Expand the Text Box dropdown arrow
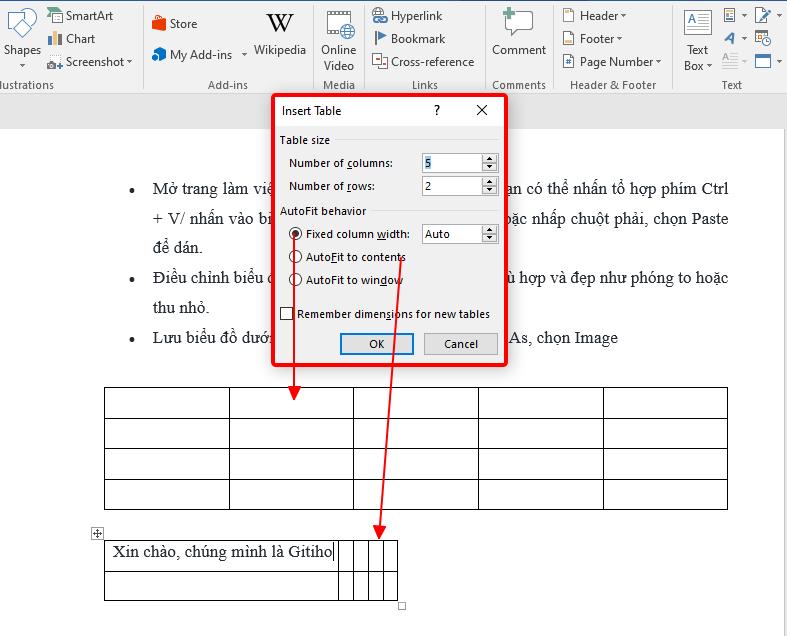 click(710, 66)
